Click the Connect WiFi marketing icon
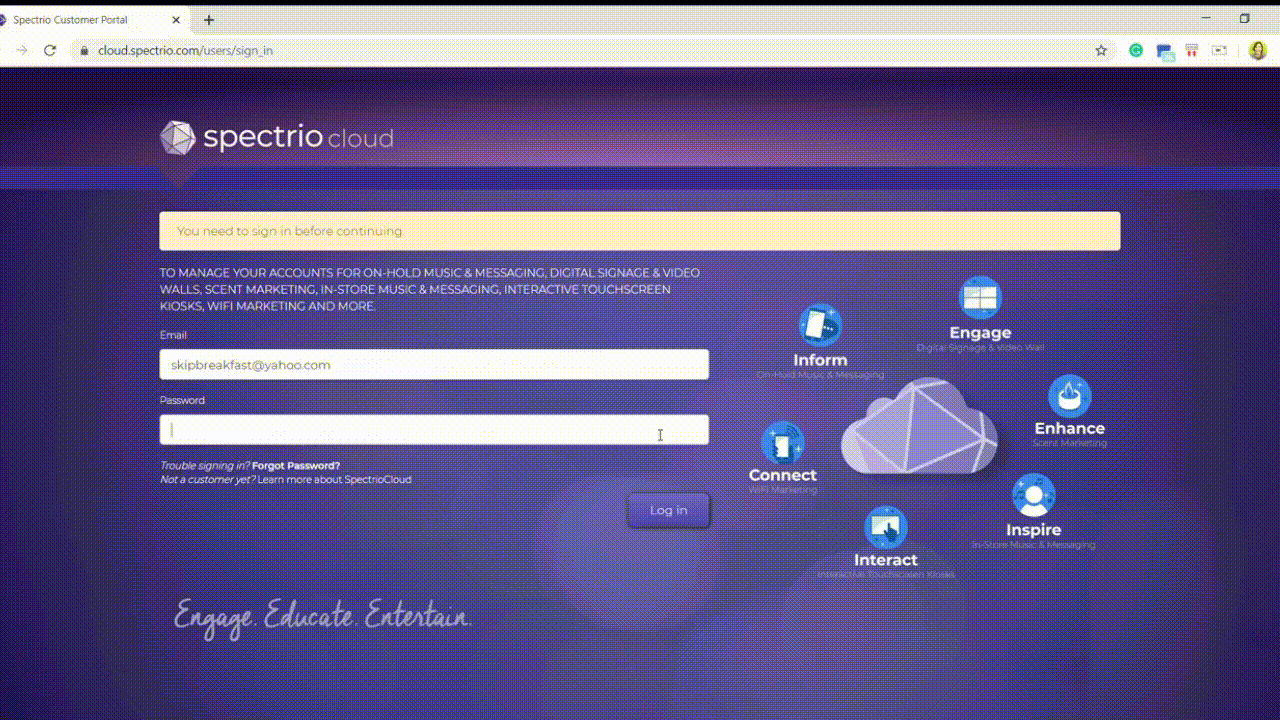 tap(782, 443)
